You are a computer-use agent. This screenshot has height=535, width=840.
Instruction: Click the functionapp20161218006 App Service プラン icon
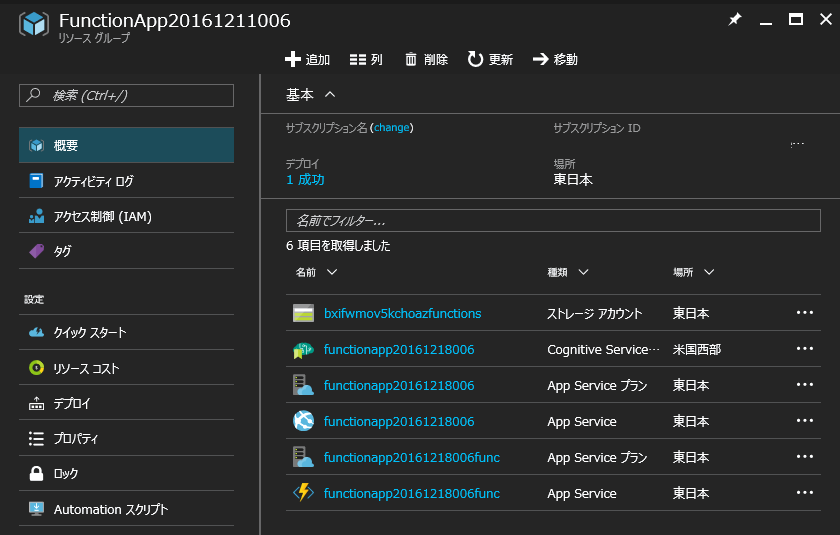pyautogui.click(x=303, y=385)
